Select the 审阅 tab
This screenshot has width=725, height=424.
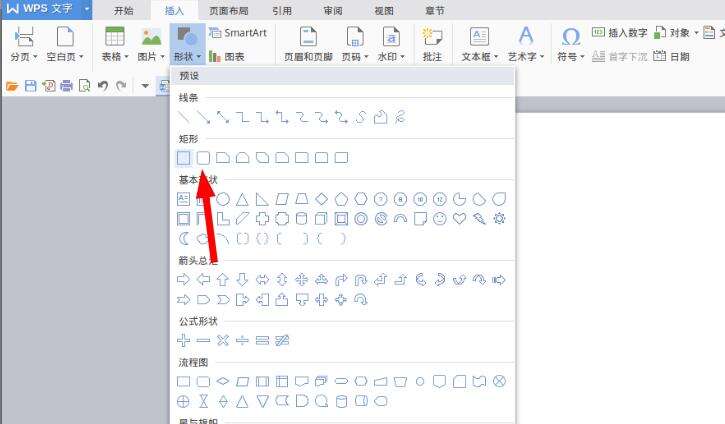tap(333, 10)
